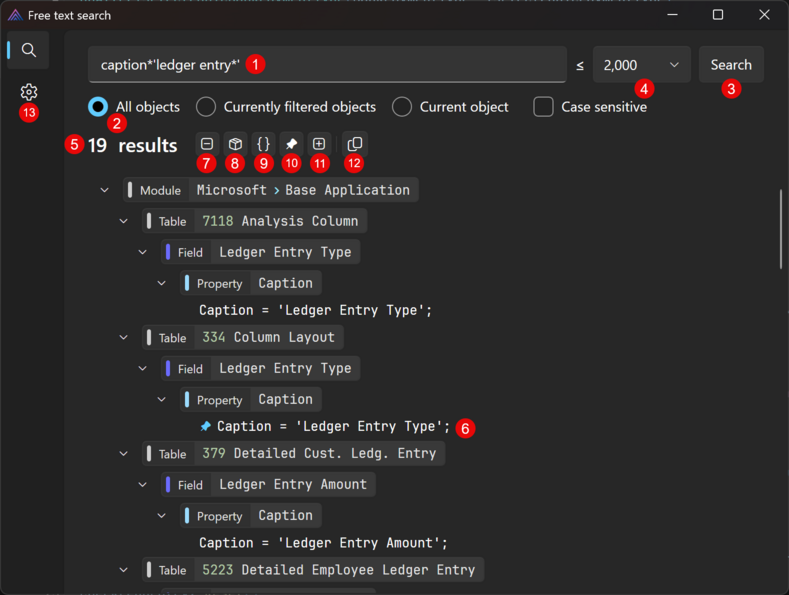Click the curly braces icon in results toolbar
Screen dimensions: 789x595
pyautogui.click(x=263, y=144)
